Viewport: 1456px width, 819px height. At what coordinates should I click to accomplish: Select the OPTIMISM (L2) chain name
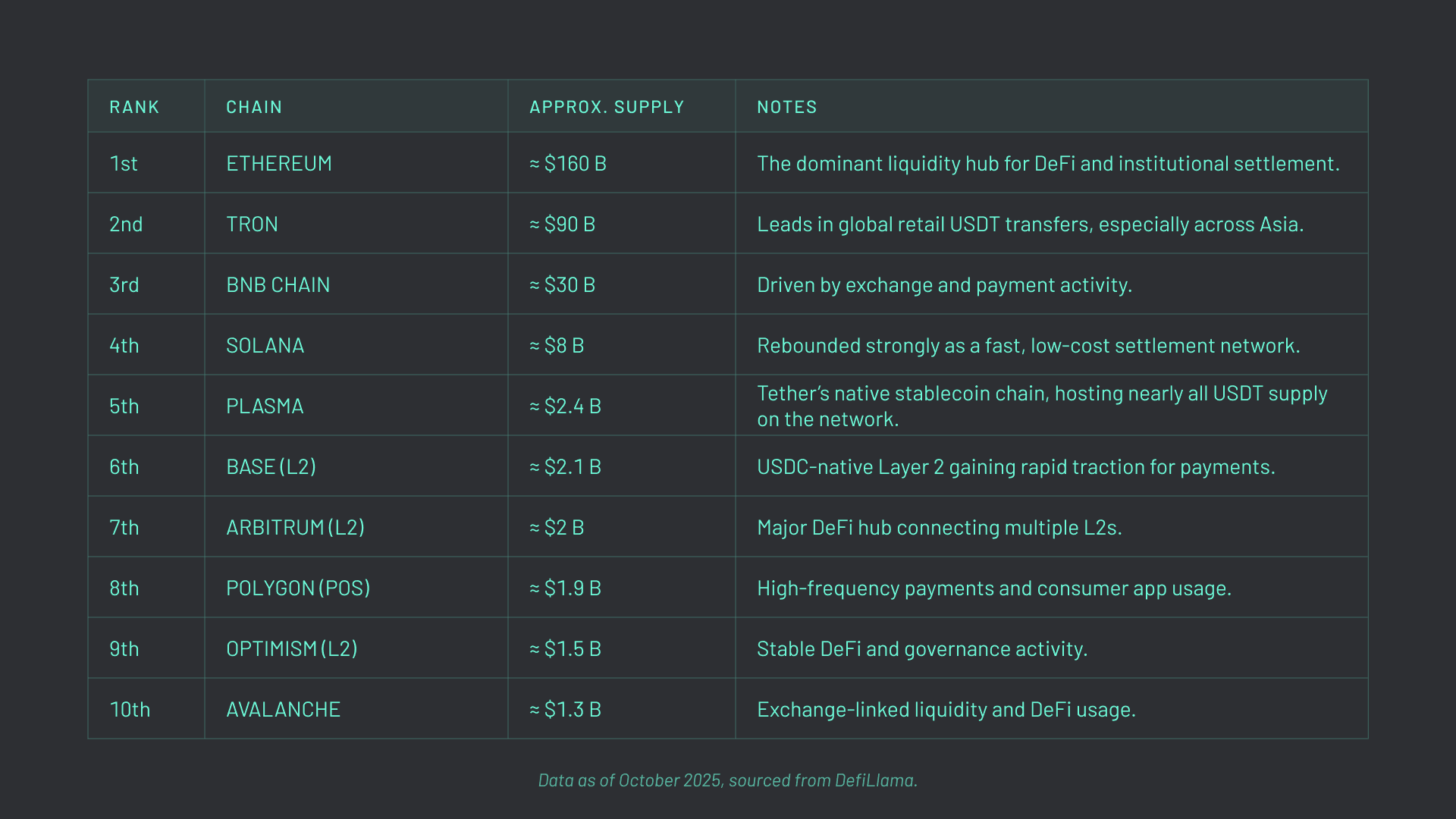pos(290,648)
